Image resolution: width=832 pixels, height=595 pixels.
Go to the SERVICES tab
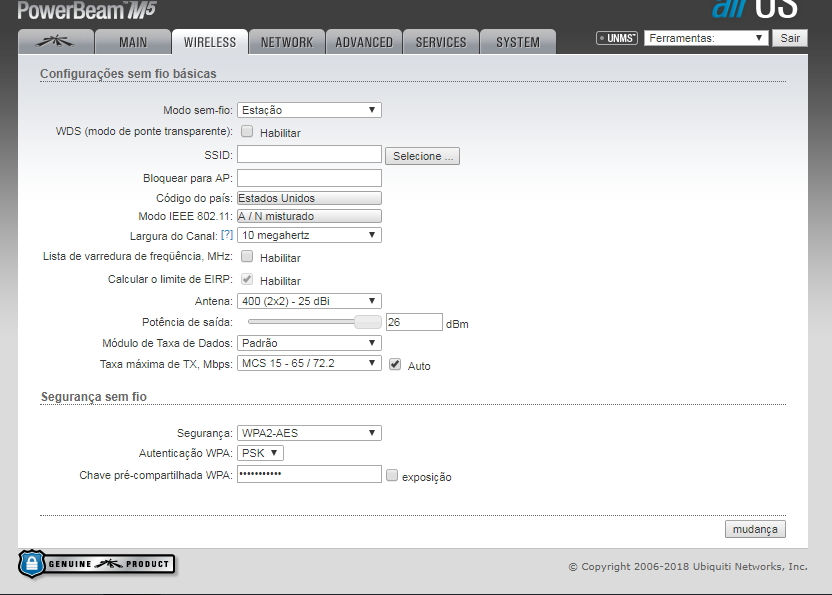pos(440,42)
